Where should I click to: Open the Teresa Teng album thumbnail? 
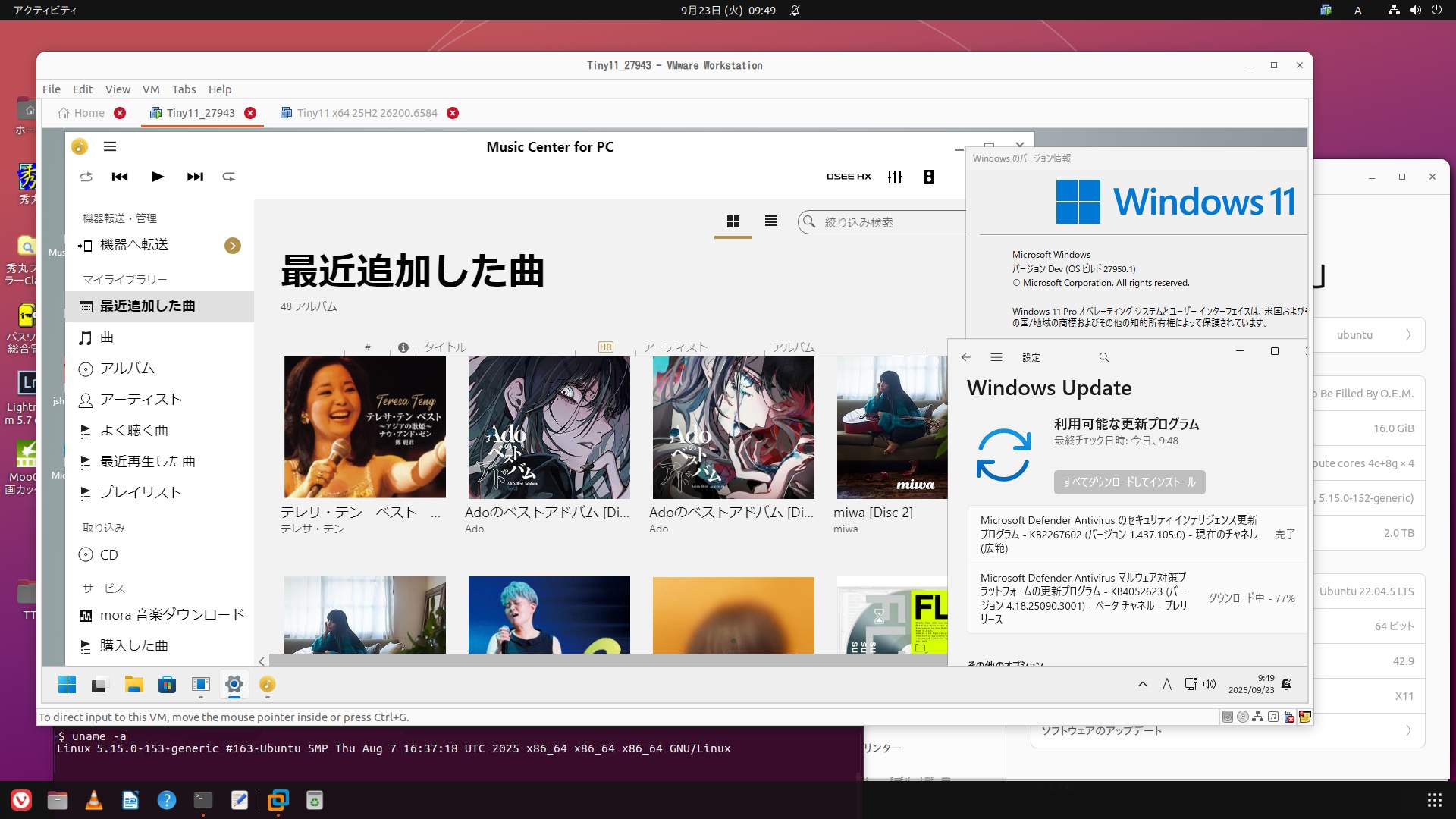(365, 427)
